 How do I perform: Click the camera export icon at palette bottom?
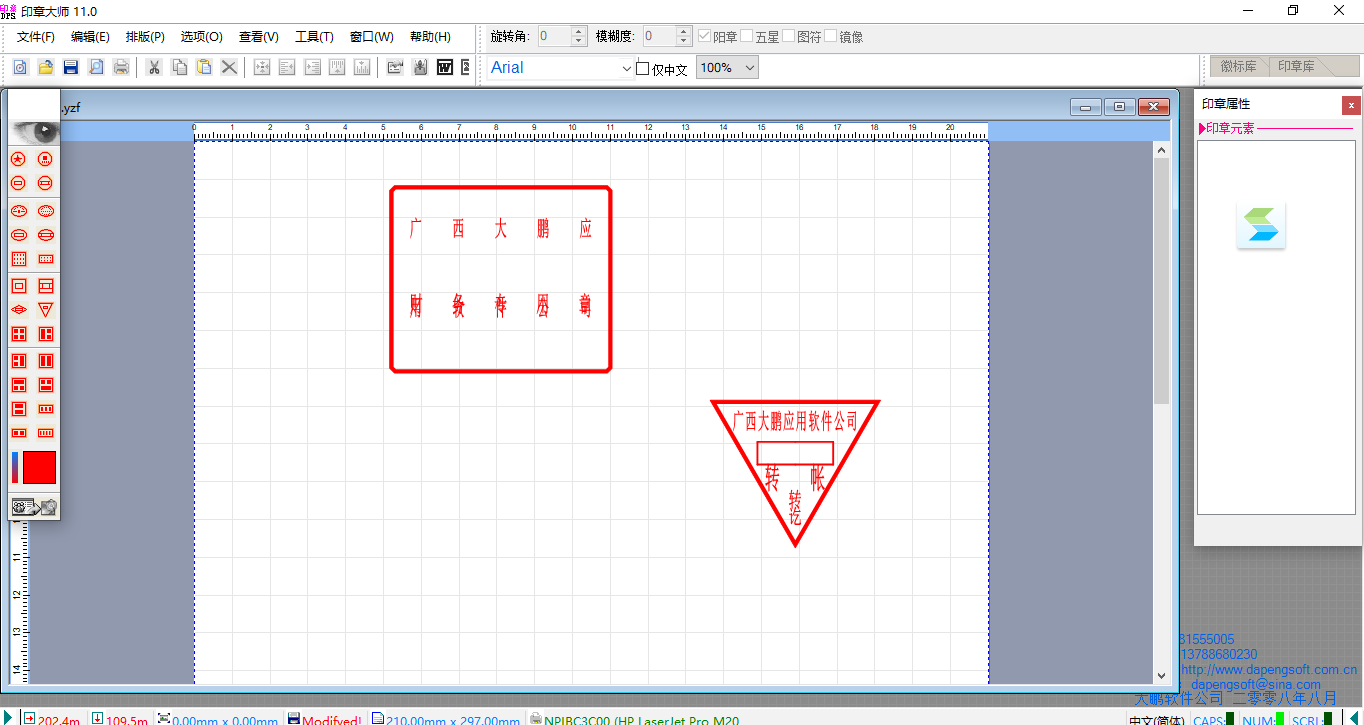[34, 507]
